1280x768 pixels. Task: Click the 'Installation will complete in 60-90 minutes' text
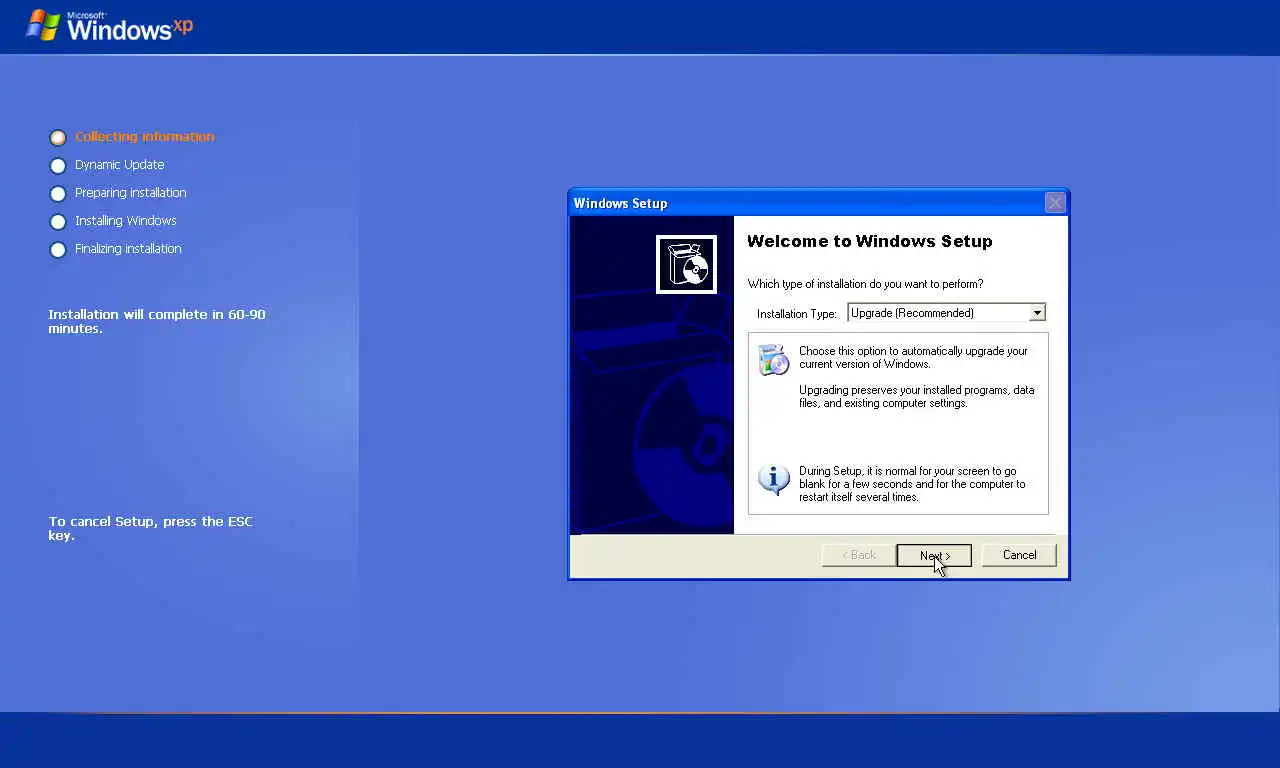(x=157, y=321)
